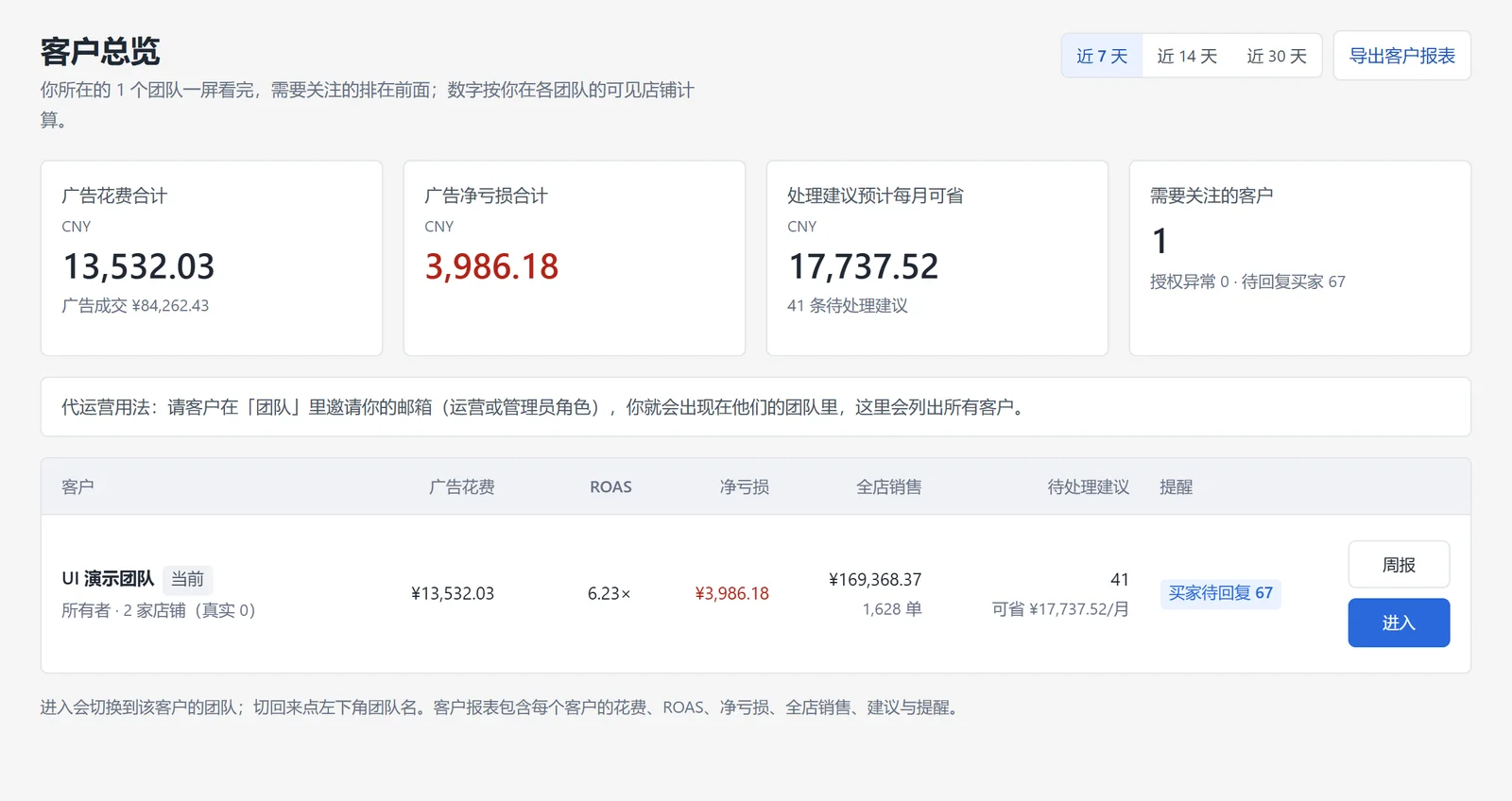Screen dimensions: 1512x801
Task: Click the 41 条待处理建议 text
Action: (848, 305)
